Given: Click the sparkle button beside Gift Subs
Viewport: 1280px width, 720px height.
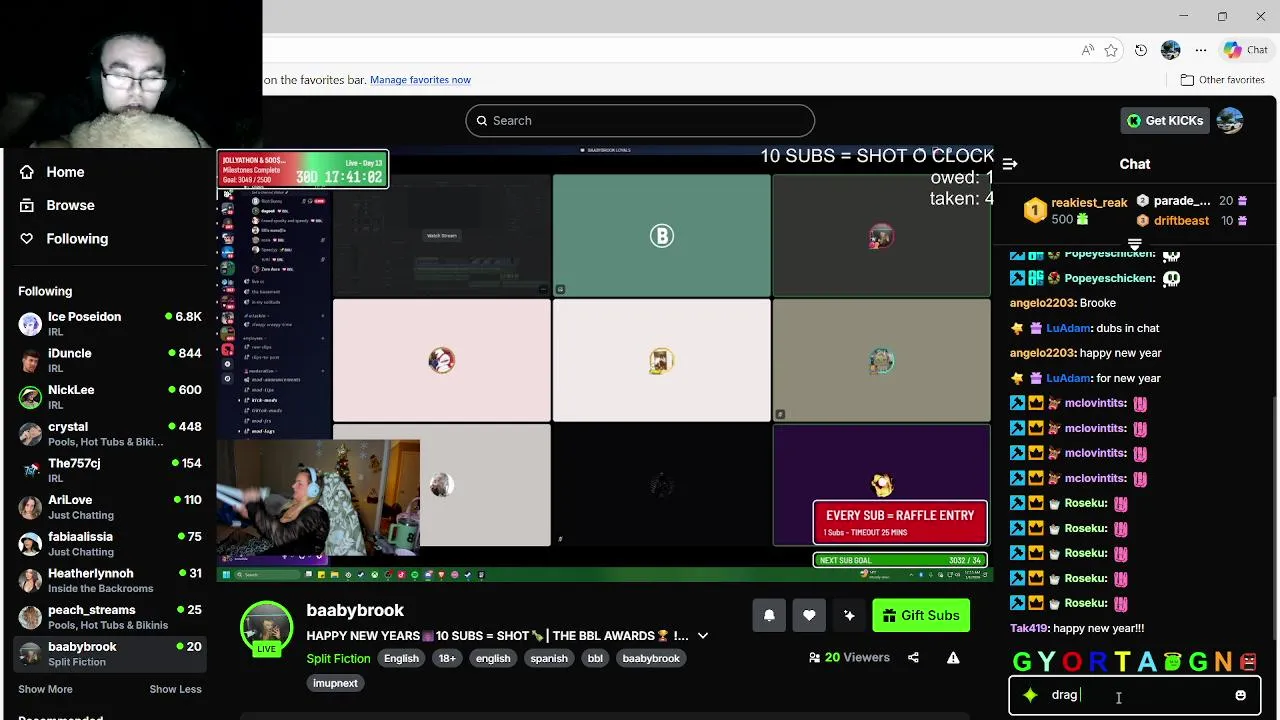Looking at the screenshot, I should click(x=849, y=615).
